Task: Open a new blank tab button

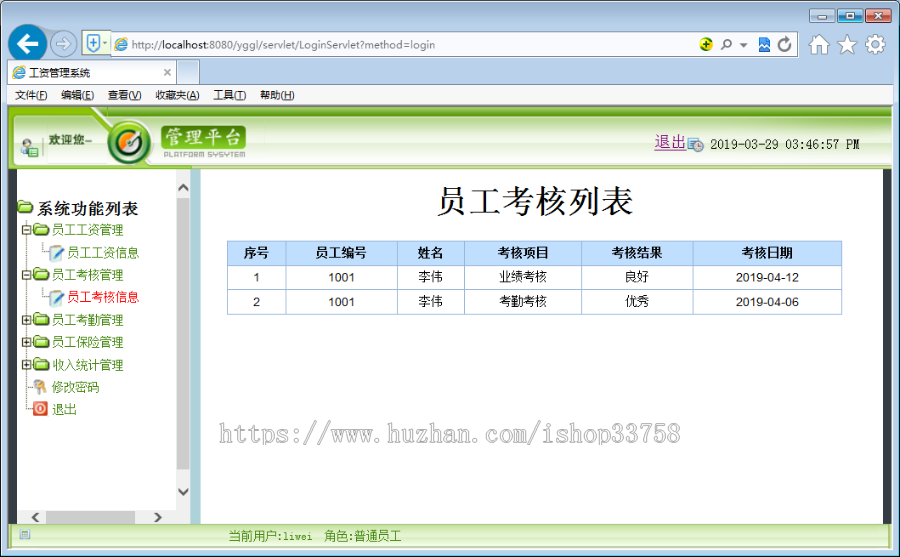Action: 188,73
